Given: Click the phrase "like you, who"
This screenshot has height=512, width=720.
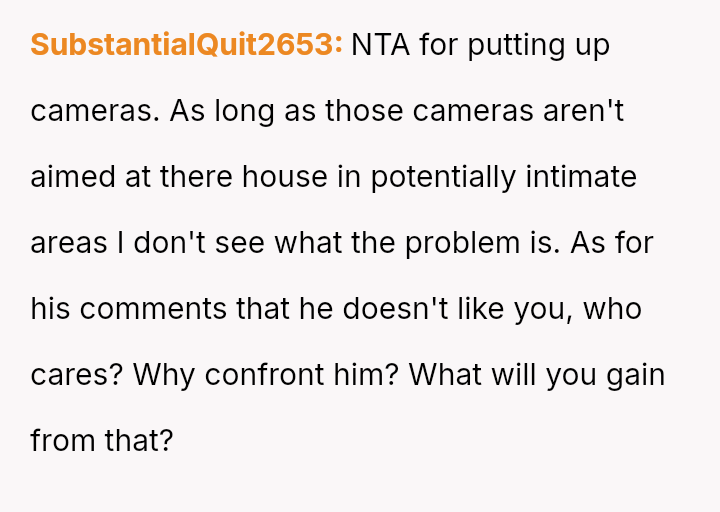Looking at the screenshot, I should point(556,309).
